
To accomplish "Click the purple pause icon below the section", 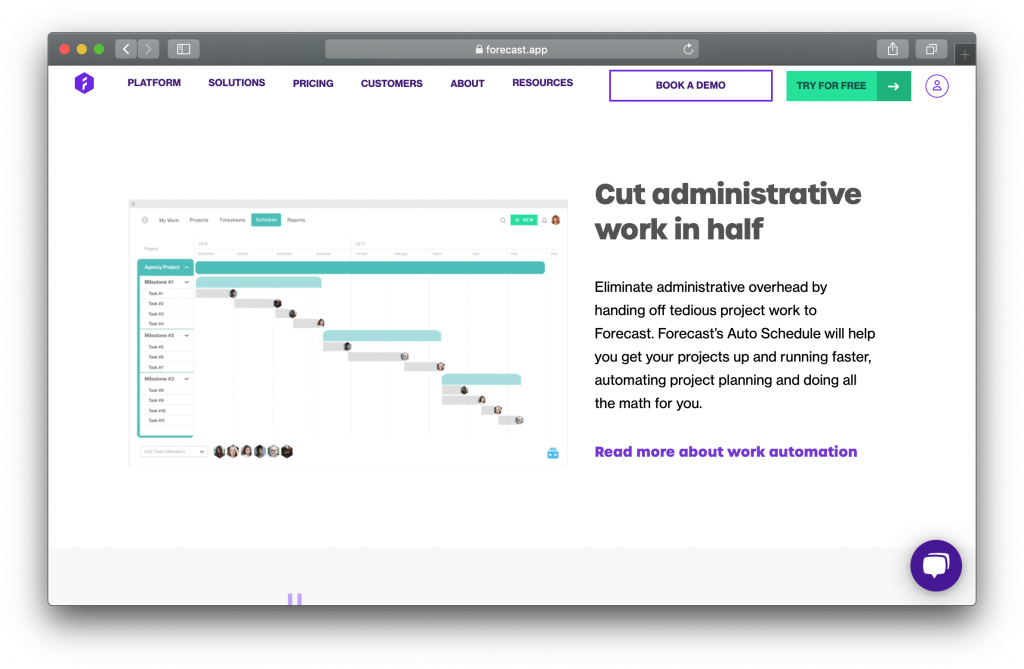I will coord(295,599).
